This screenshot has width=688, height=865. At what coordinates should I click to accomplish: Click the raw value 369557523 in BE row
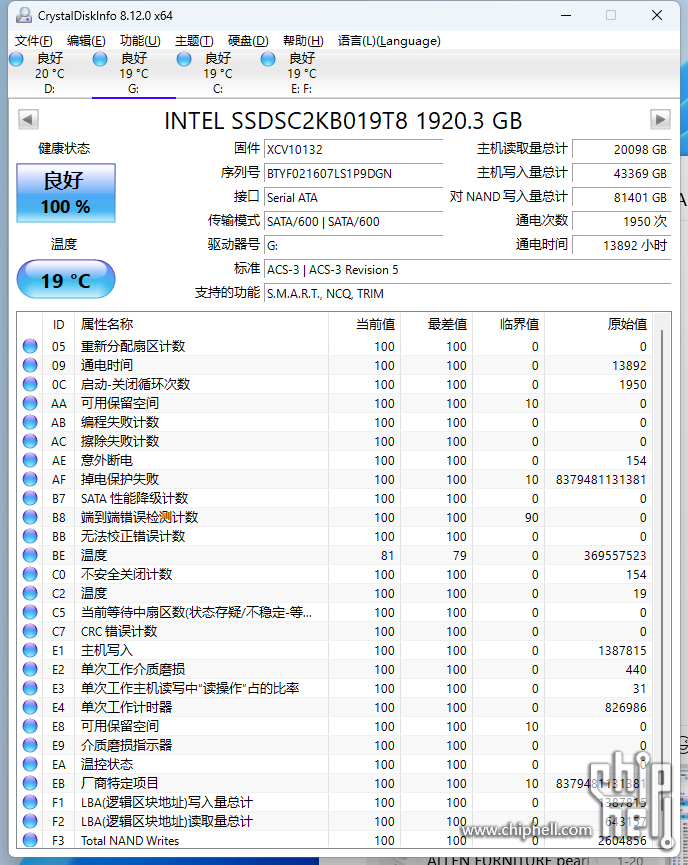615,556
